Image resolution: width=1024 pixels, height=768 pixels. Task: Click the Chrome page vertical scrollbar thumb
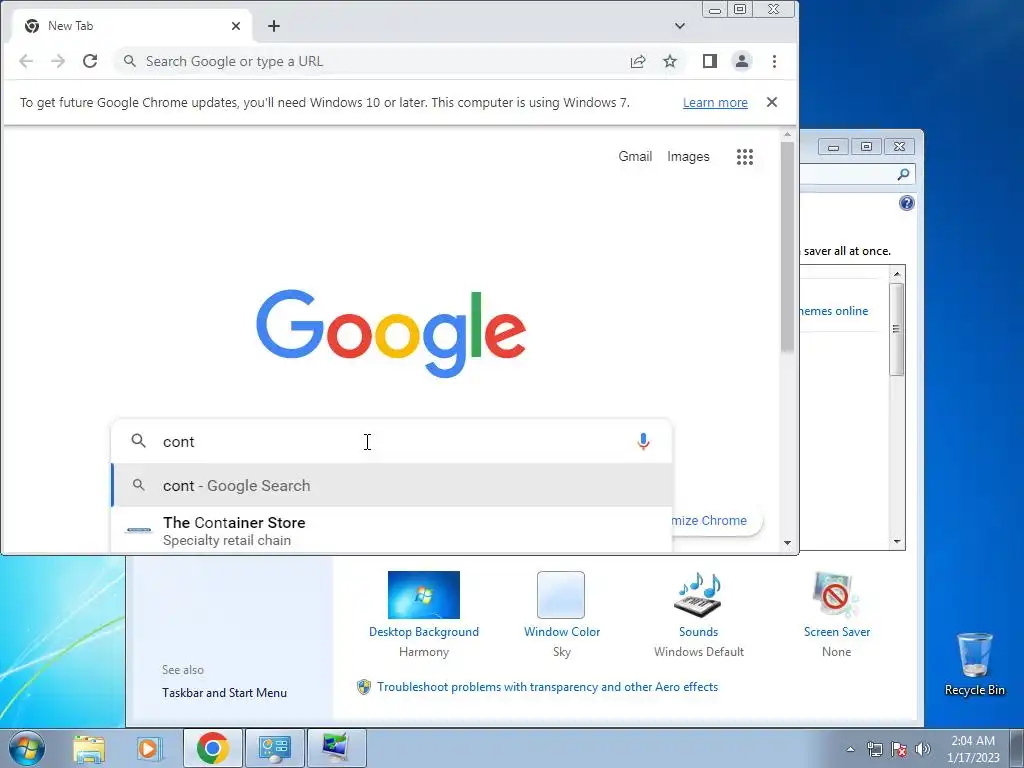click(788, 247)
